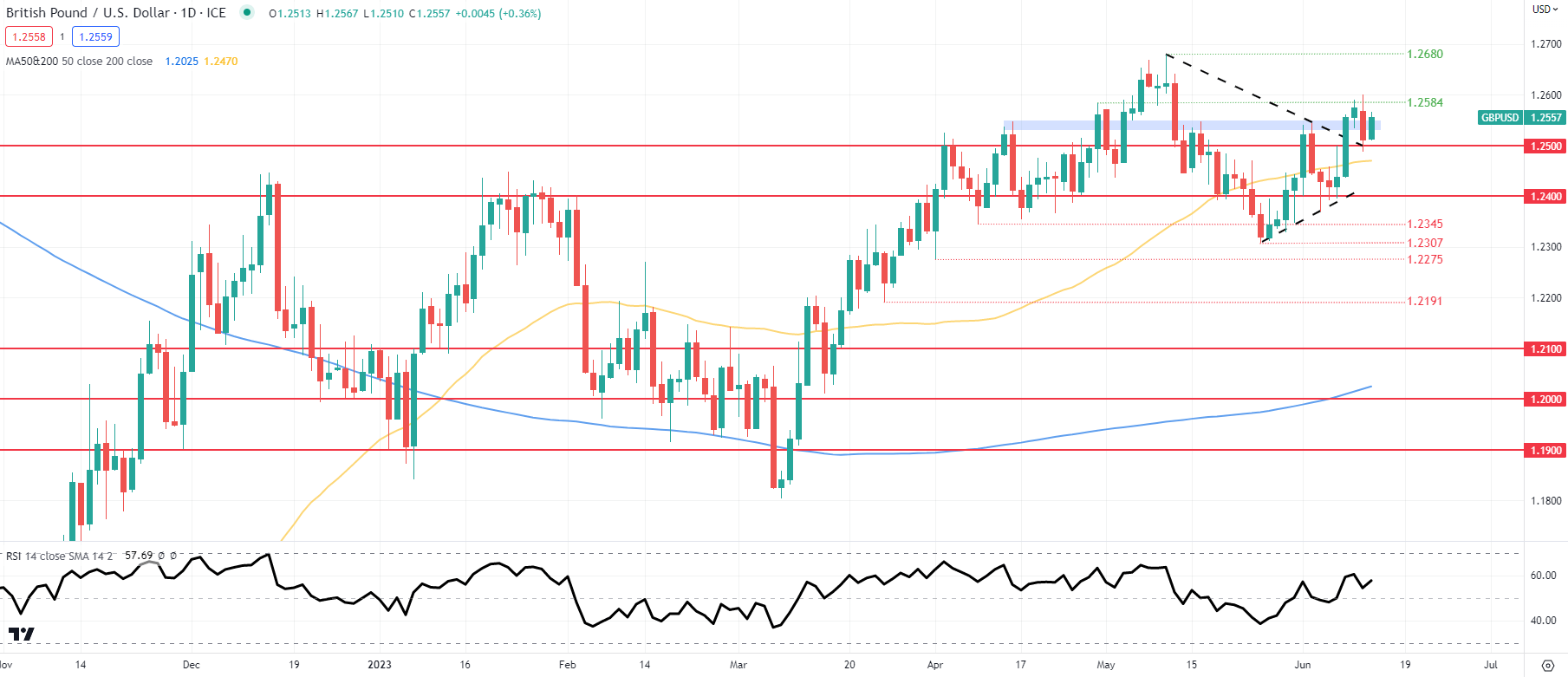The image size is (1568, 677).
Task: Click the Mar label on time axis
Action: 738,665
